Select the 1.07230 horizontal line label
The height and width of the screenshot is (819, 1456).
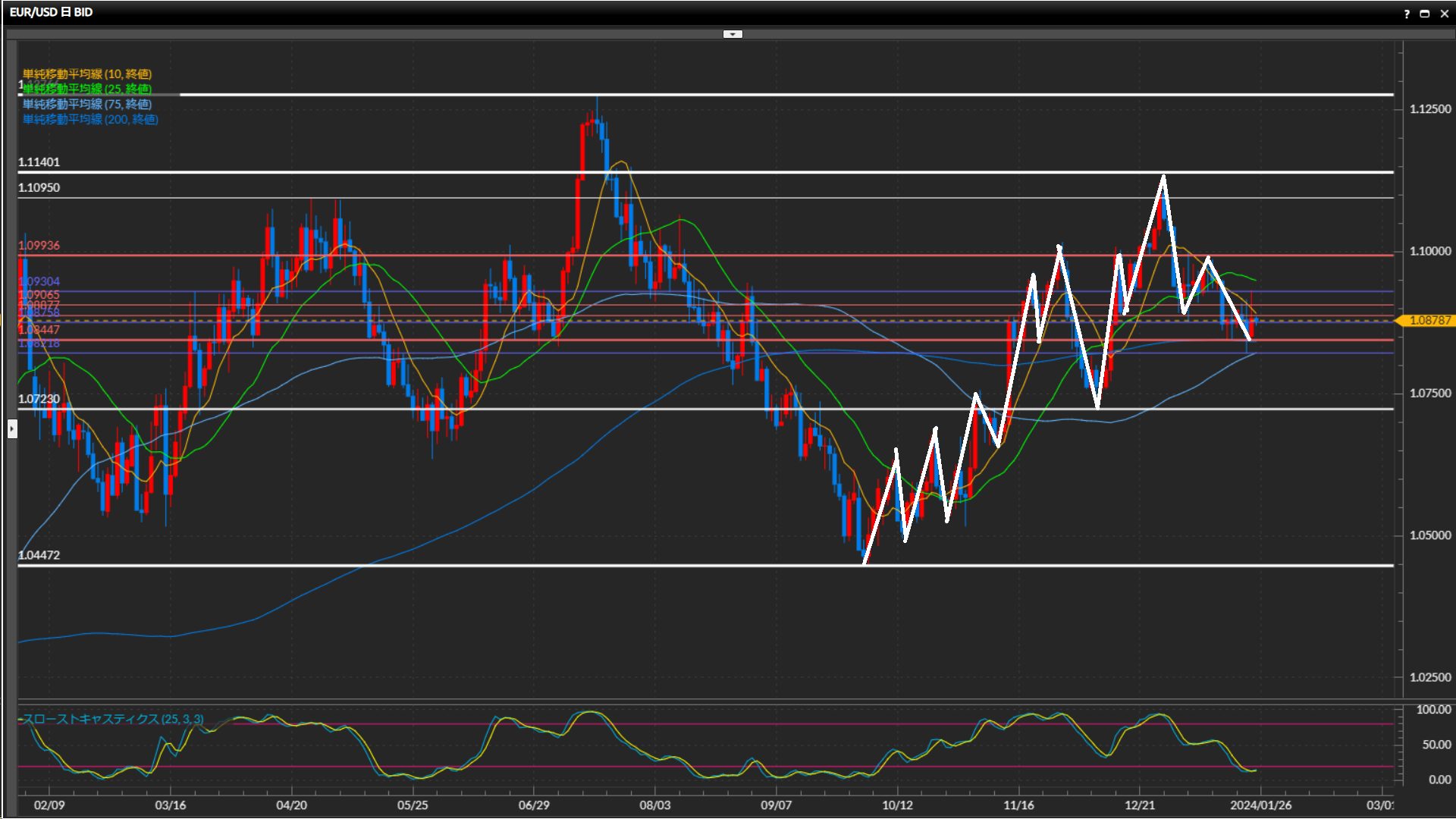pos(39,399)
